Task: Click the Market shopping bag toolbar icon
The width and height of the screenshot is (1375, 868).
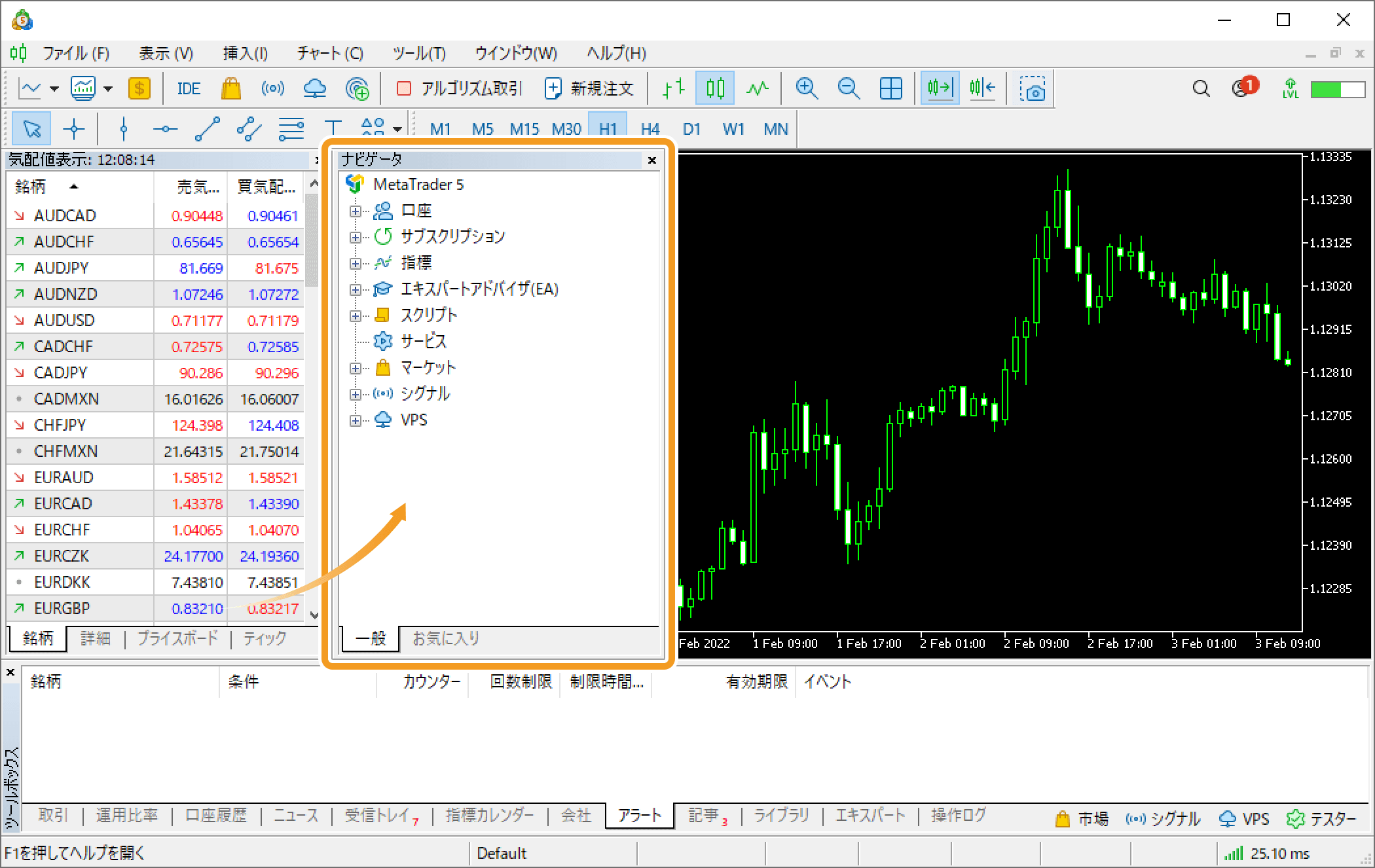Action: [230, 88]
